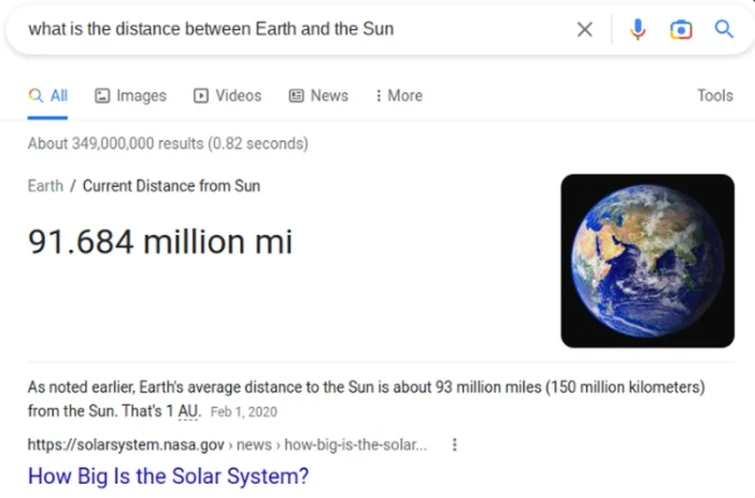Focus the search query input field
The image size is (755, 498).
290,29
